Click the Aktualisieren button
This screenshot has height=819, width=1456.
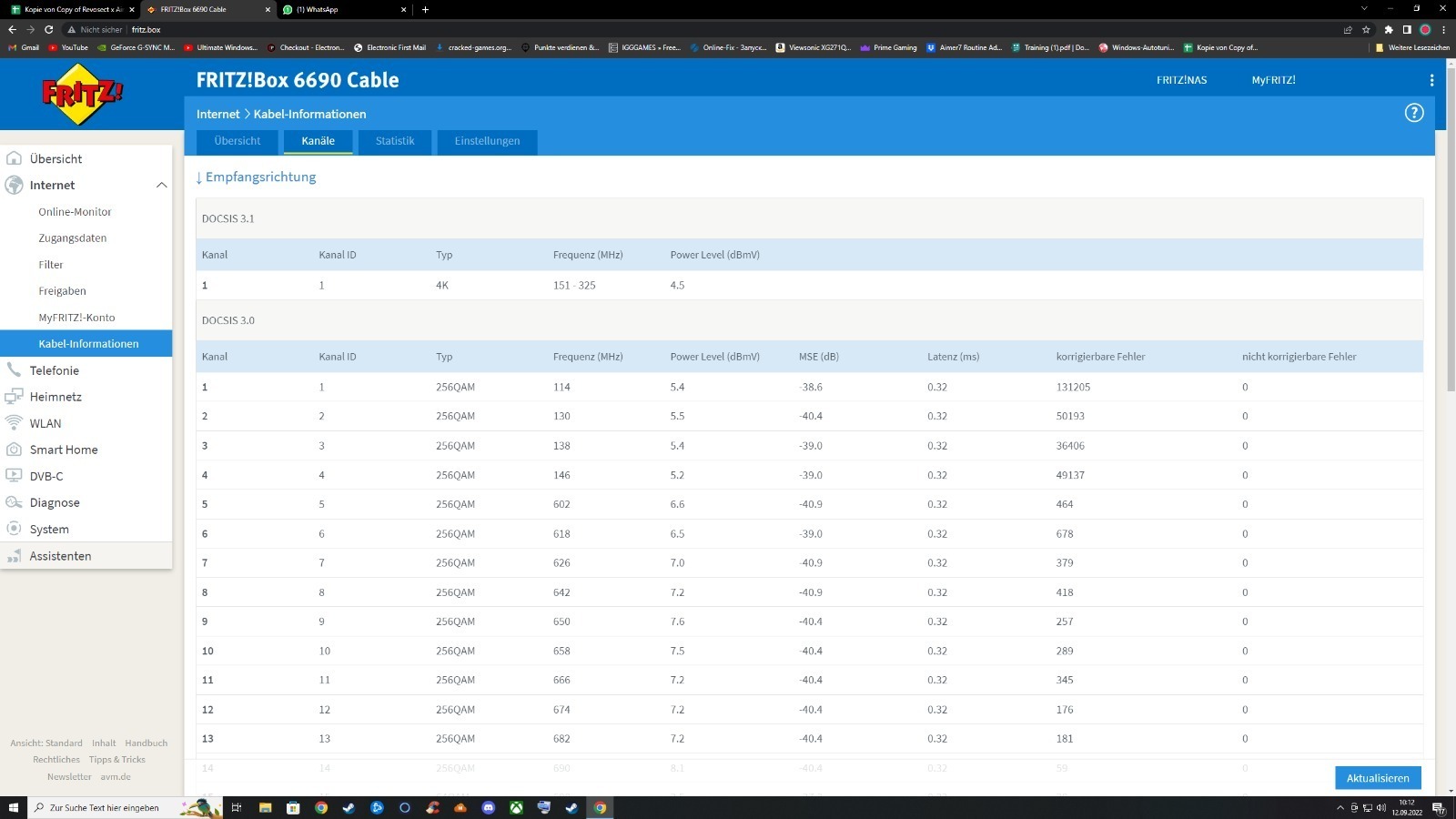(1378, 778)
